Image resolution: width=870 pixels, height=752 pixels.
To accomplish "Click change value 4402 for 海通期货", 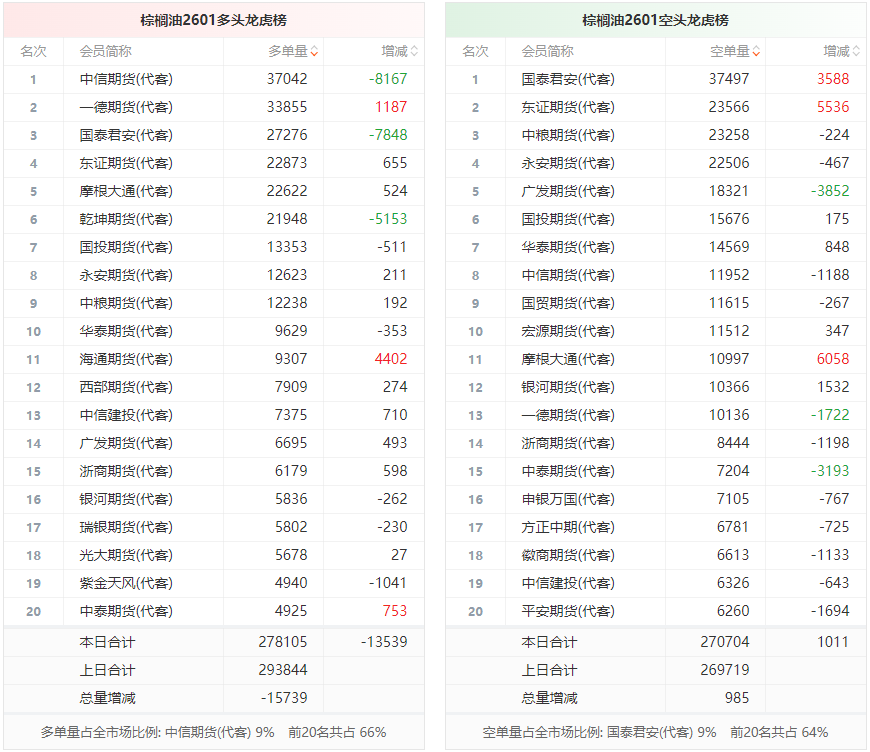I will (391, 359).
